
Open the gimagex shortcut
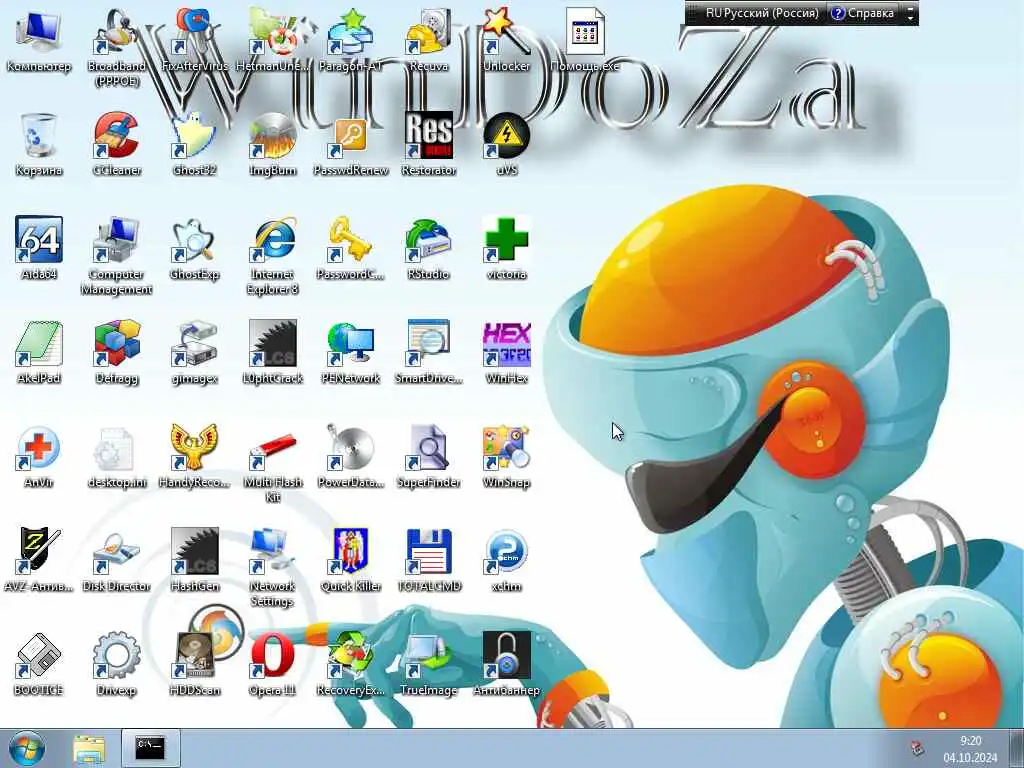195,353
